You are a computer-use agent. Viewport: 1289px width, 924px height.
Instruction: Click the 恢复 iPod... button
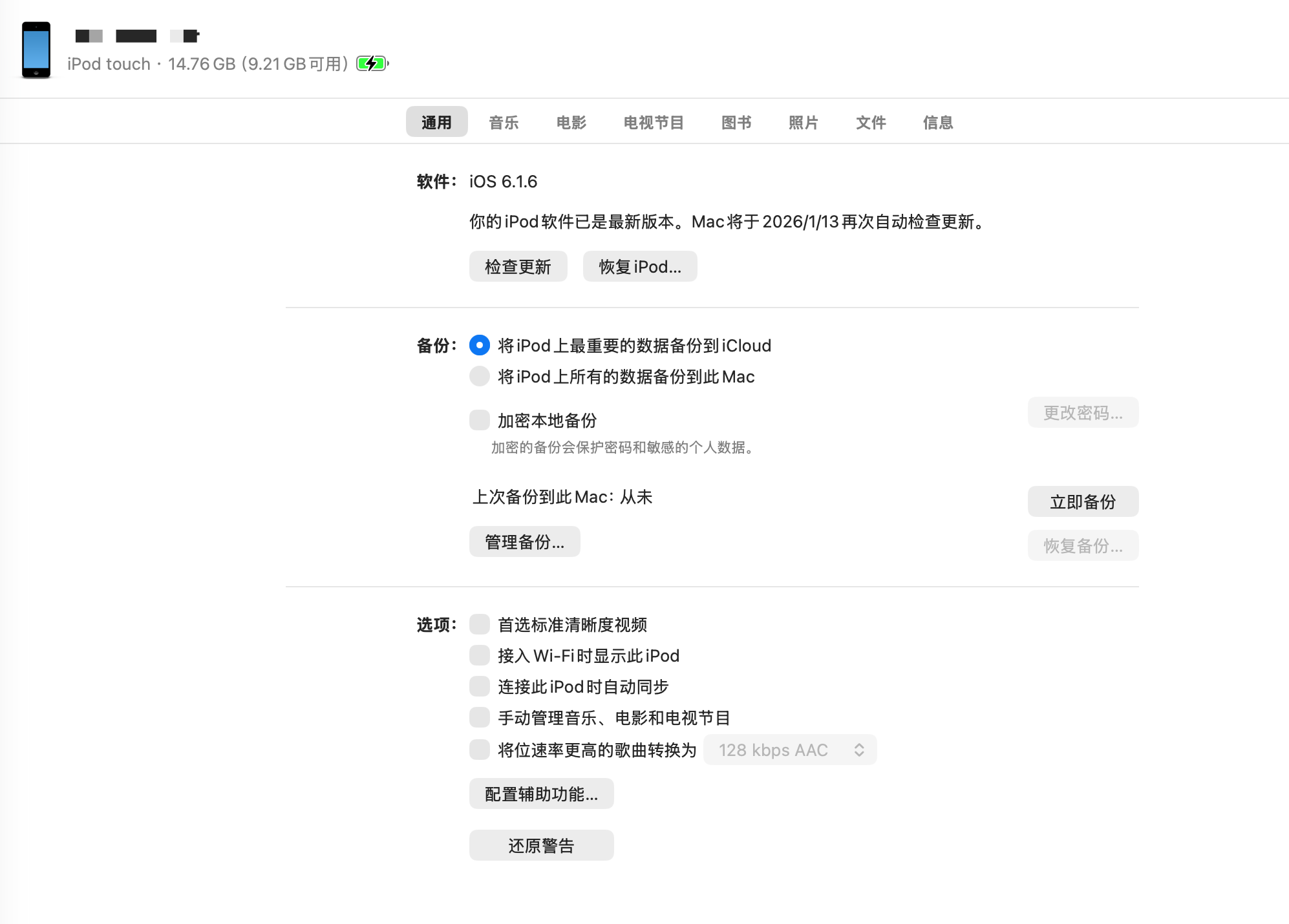pyautogui.click(x=639, y=266)
